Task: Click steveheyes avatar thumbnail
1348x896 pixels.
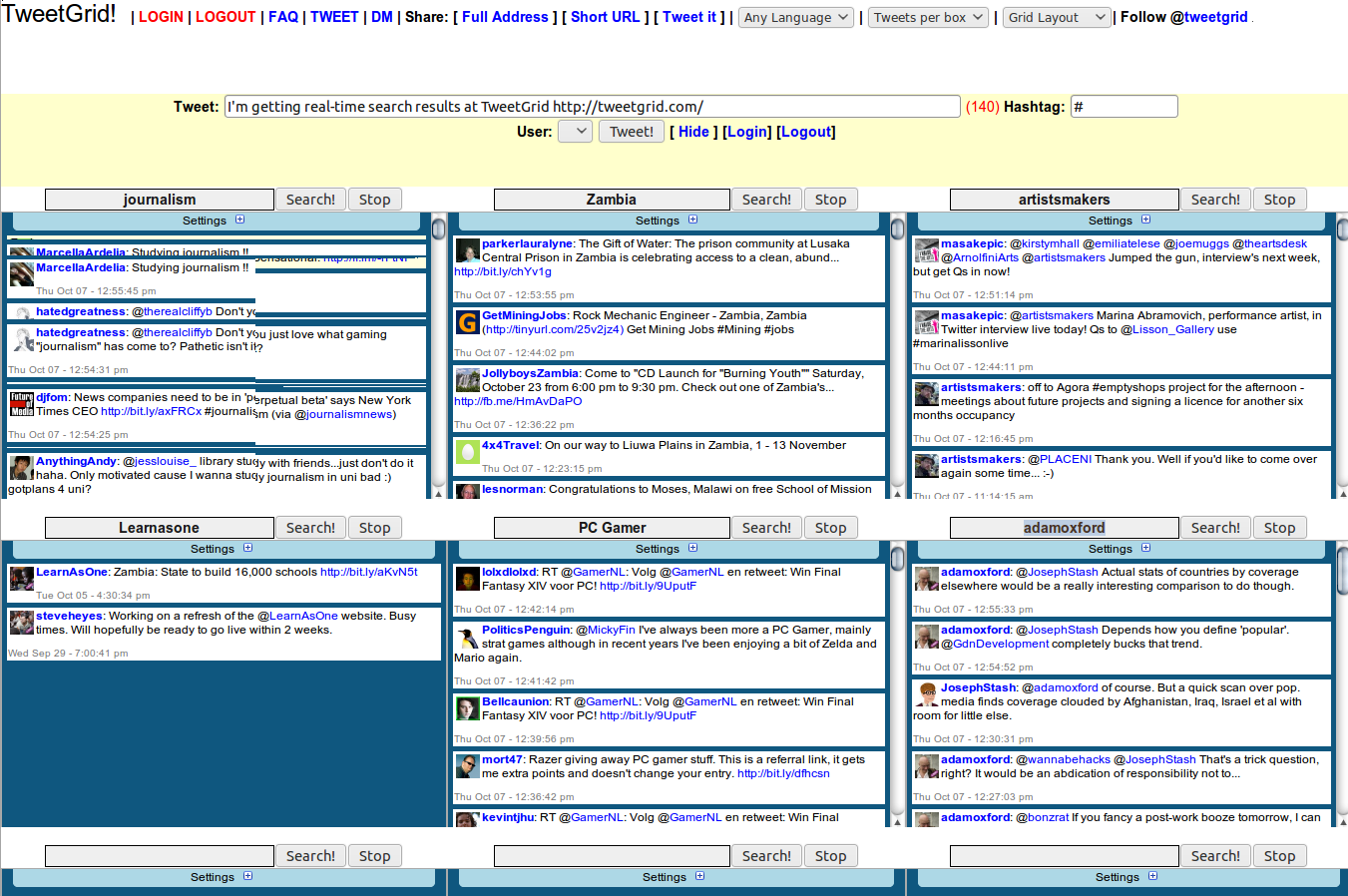Action: coord(21,623)
